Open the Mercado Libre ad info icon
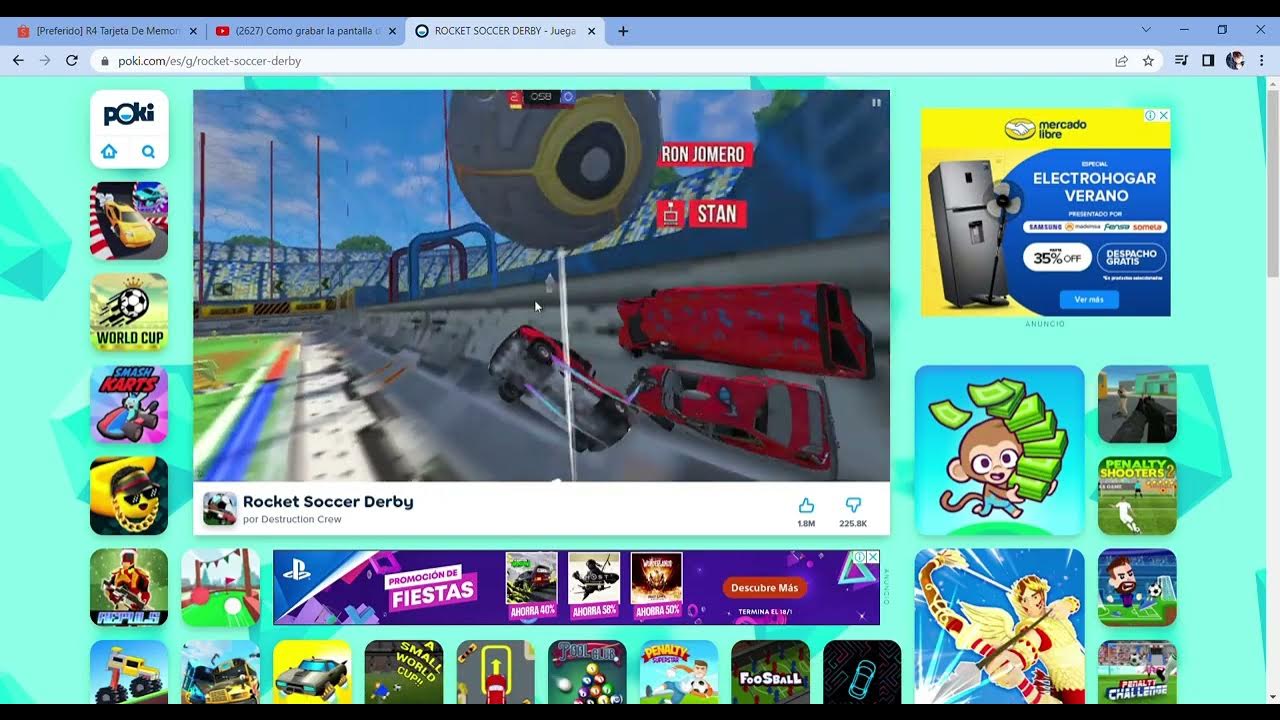The width and height of the screenshot is (1280, 720). click(1150, 115)
